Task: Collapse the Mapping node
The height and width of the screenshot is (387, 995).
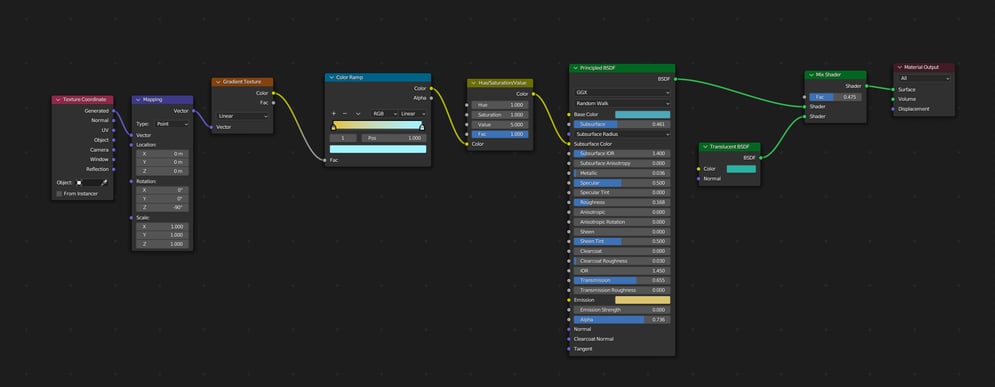Action: pos(138,100)
